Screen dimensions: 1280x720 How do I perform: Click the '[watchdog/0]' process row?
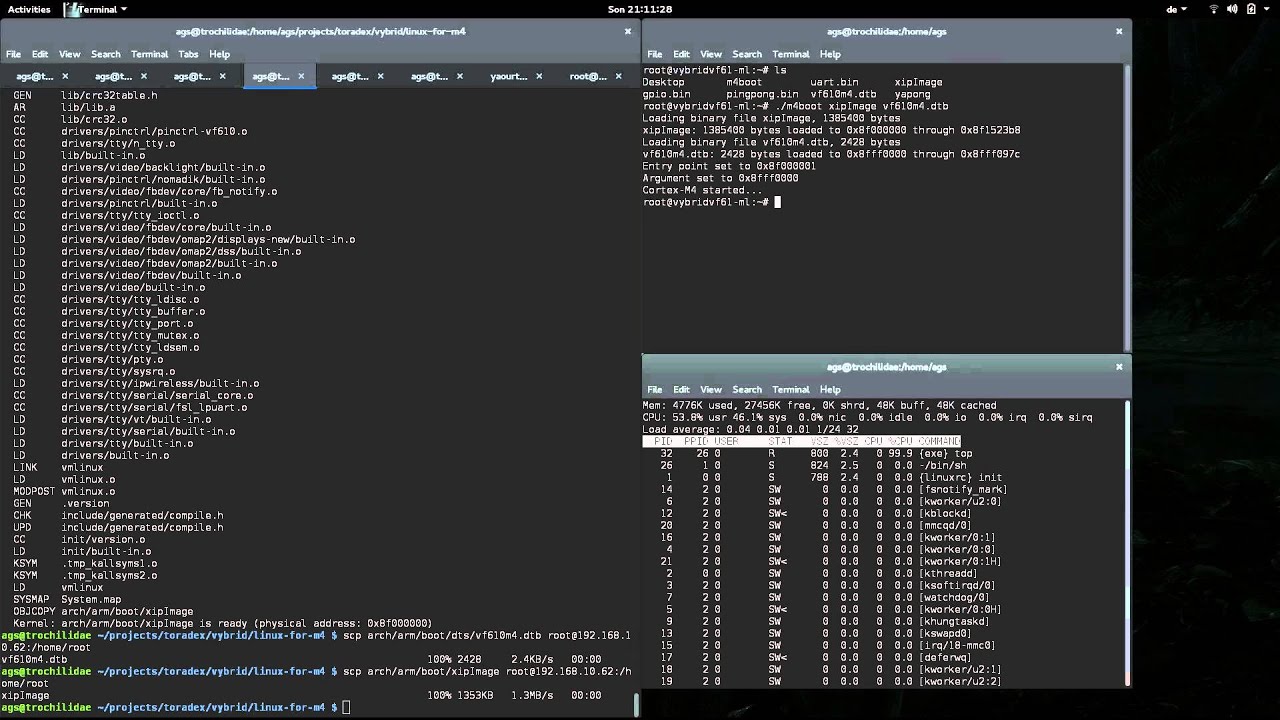point(828,597)
